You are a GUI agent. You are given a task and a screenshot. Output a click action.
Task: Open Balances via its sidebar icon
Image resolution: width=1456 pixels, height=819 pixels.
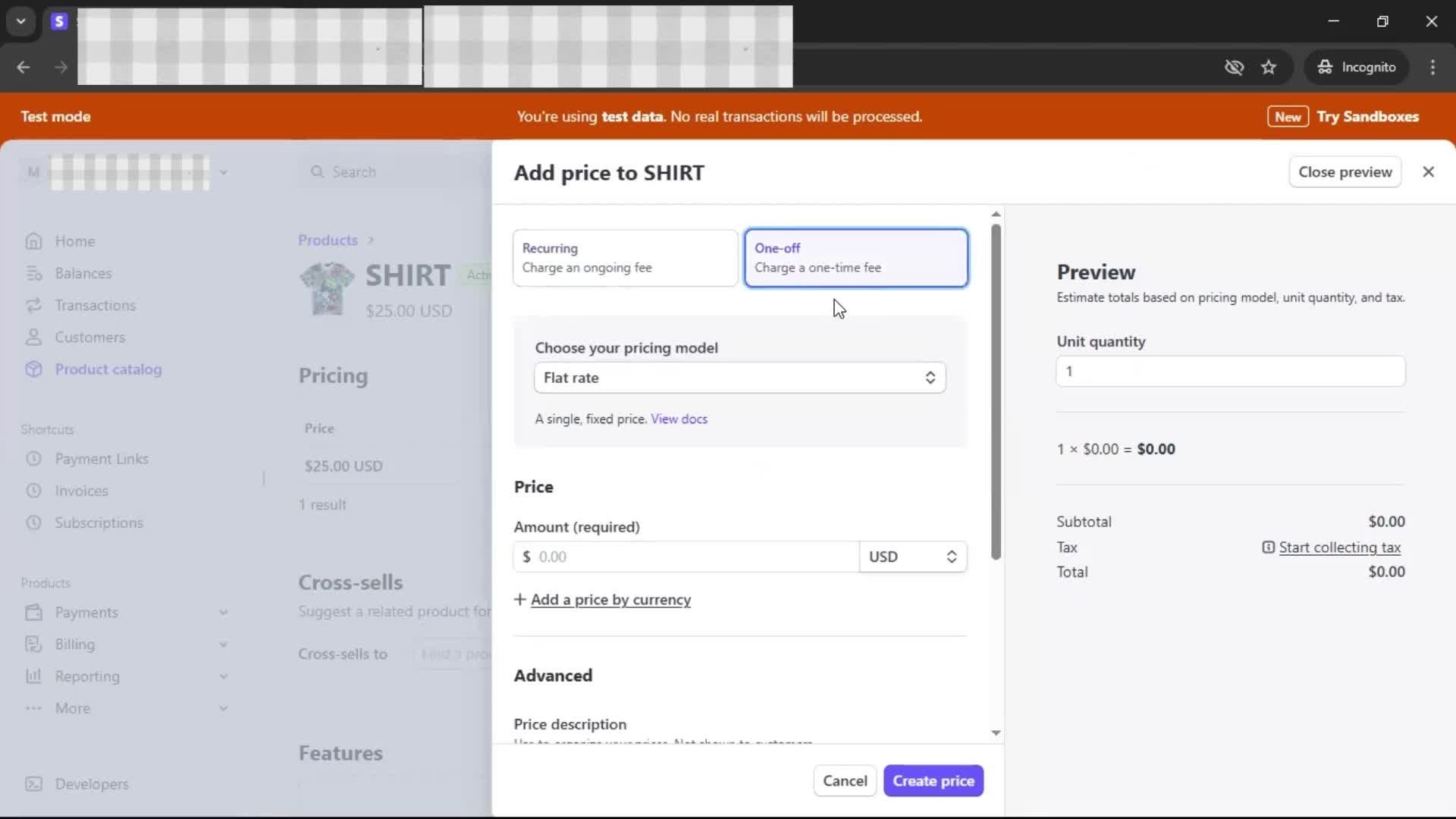point(33,273)
